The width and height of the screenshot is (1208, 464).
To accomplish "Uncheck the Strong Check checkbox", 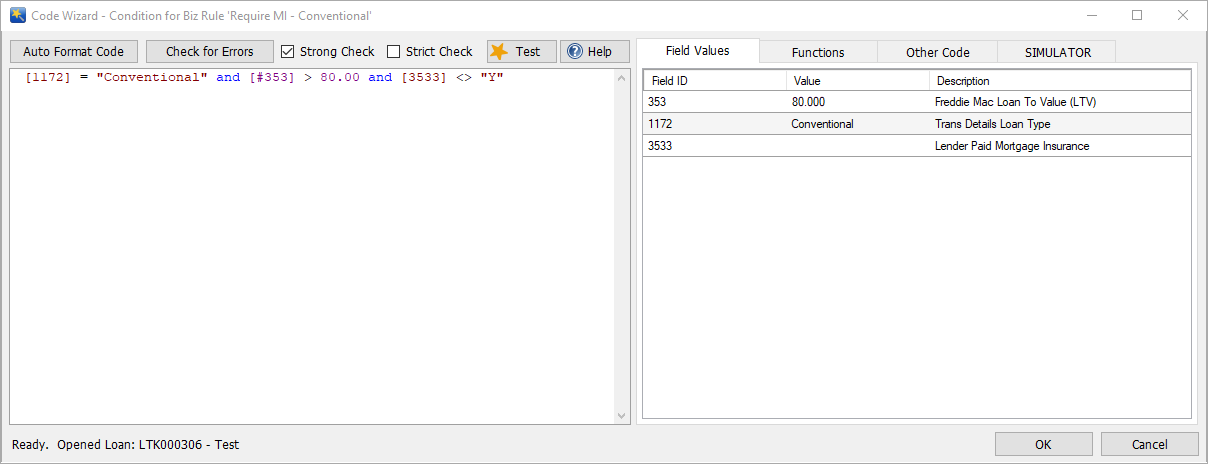I will (288, 52).
